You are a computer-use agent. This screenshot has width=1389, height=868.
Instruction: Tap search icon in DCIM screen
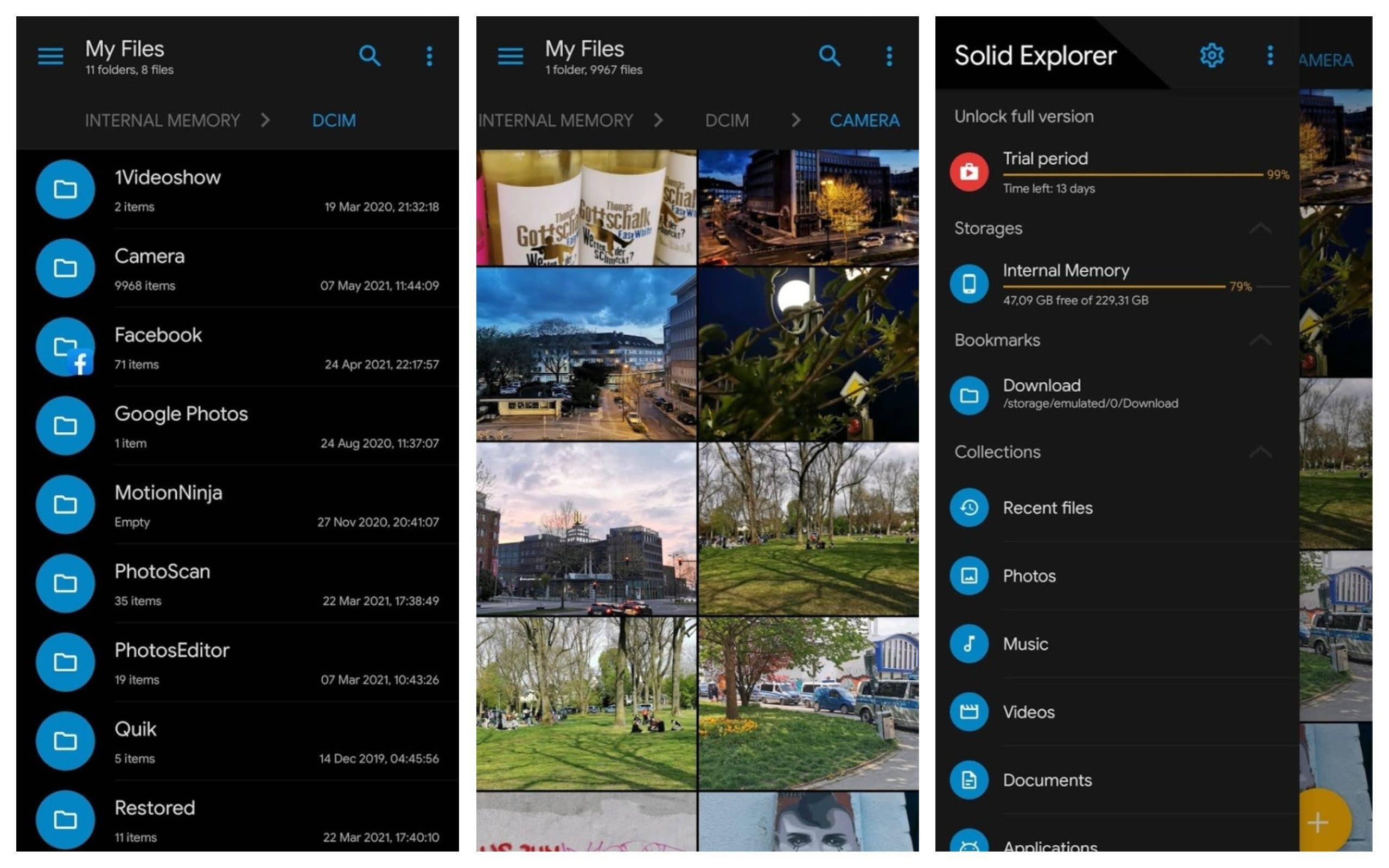click(369, 56)
